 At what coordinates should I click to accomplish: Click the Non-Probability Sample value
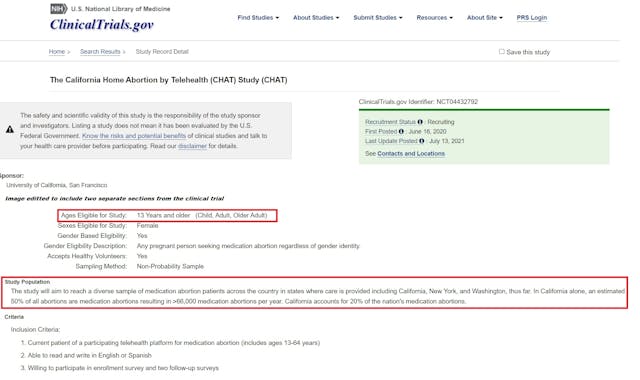point(170,266)
